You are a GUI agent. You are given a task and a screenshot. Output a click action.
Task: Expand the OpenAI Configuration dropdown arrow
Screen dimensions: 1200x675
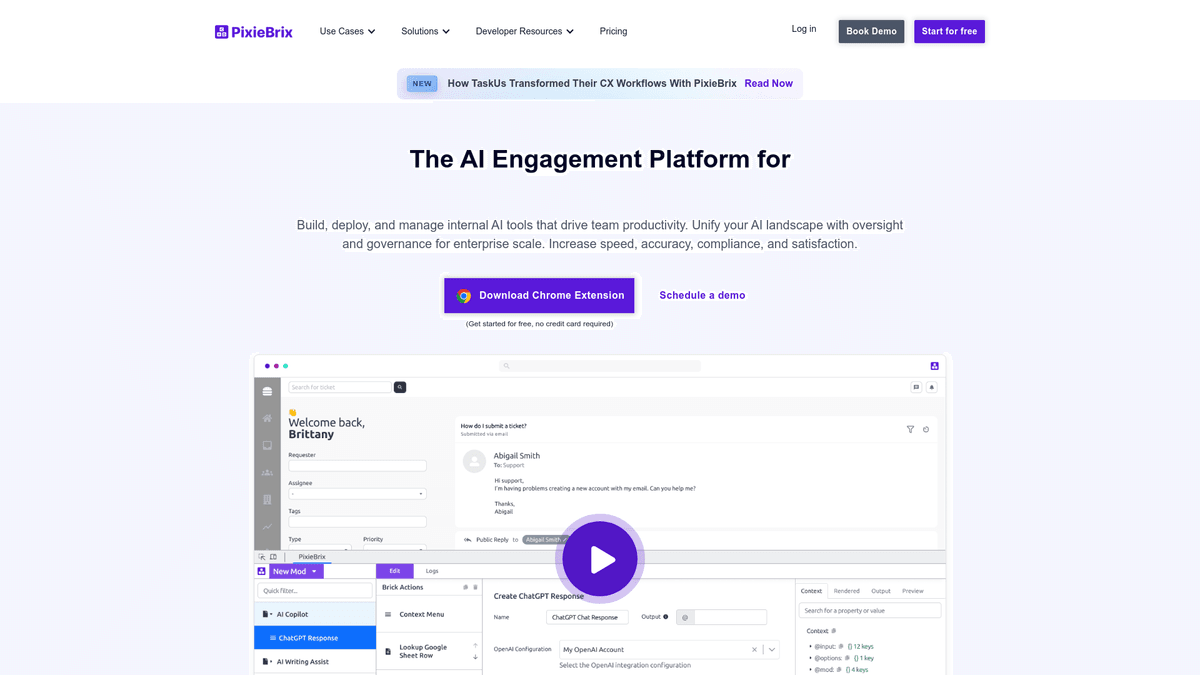[772, 650]
